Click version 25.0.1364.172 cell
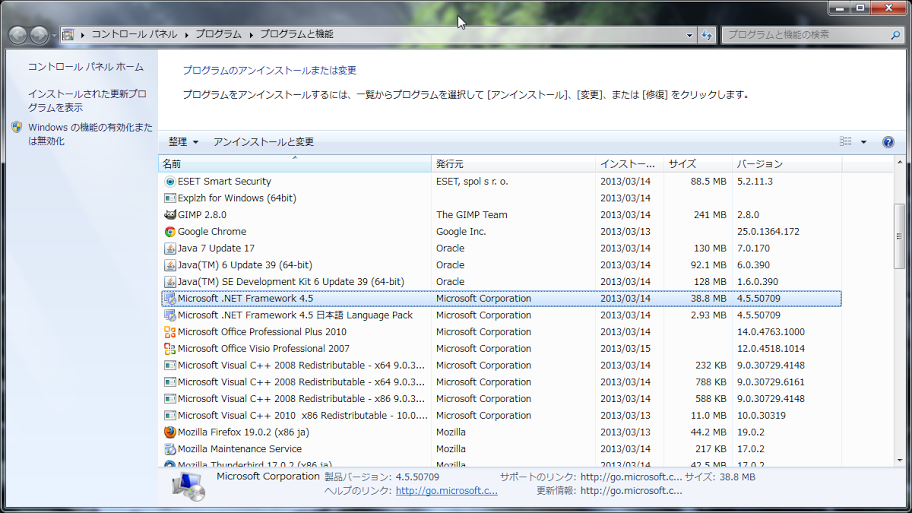The width and height of the screenshot is (912, 513). point(768,231)
